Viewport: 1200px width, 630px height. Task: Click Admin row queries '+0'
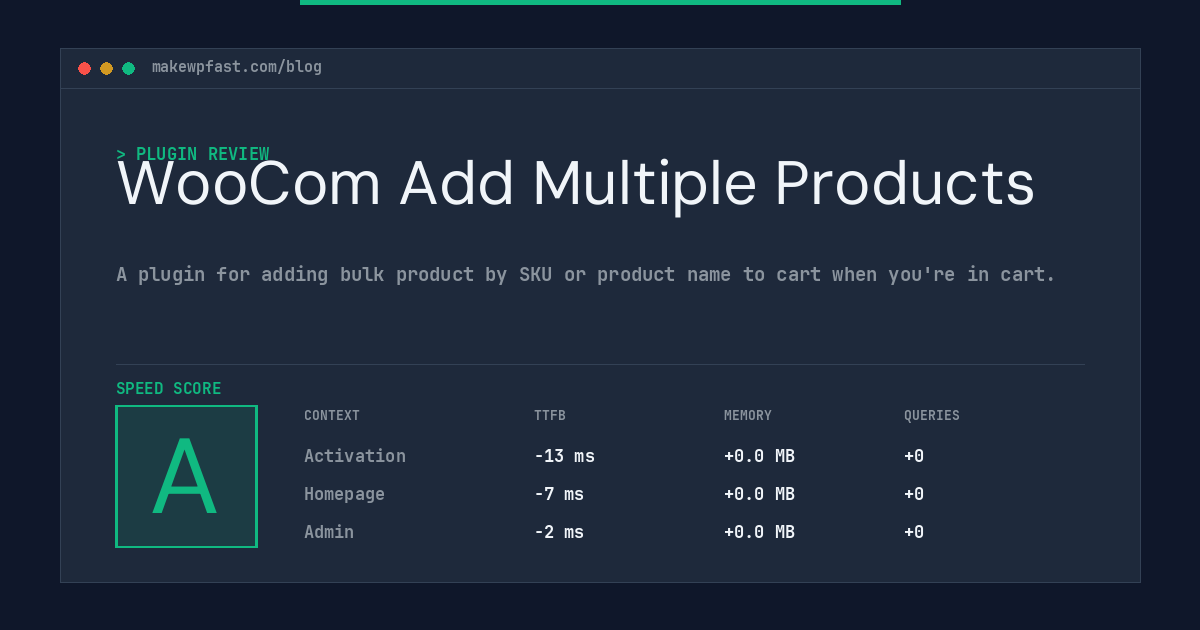[914, 532]
